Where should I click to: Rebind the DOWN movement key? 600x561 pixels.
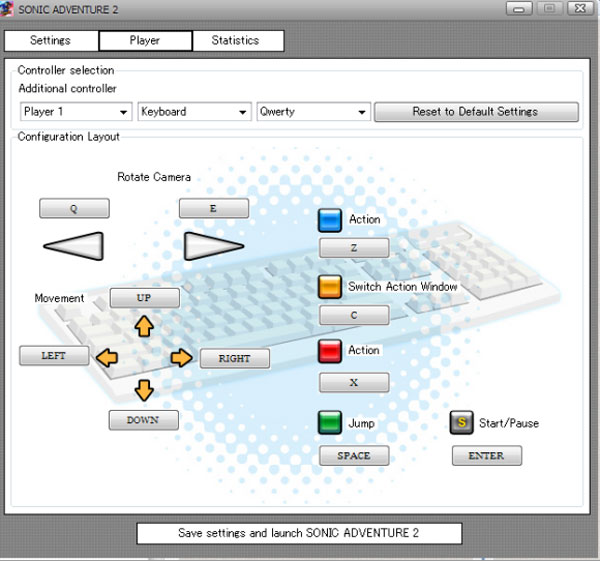click(x=143, y=420)
